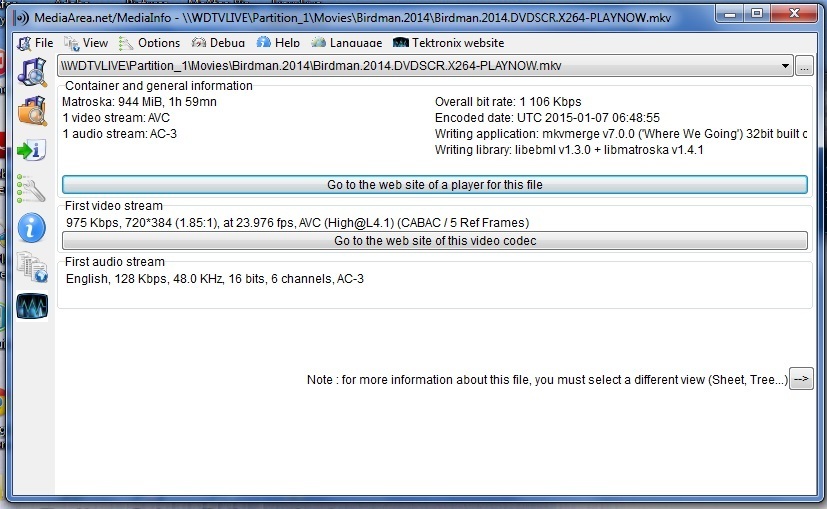Close the MediaInfo window
Screen dimensions: 827x509
[795, 14]
